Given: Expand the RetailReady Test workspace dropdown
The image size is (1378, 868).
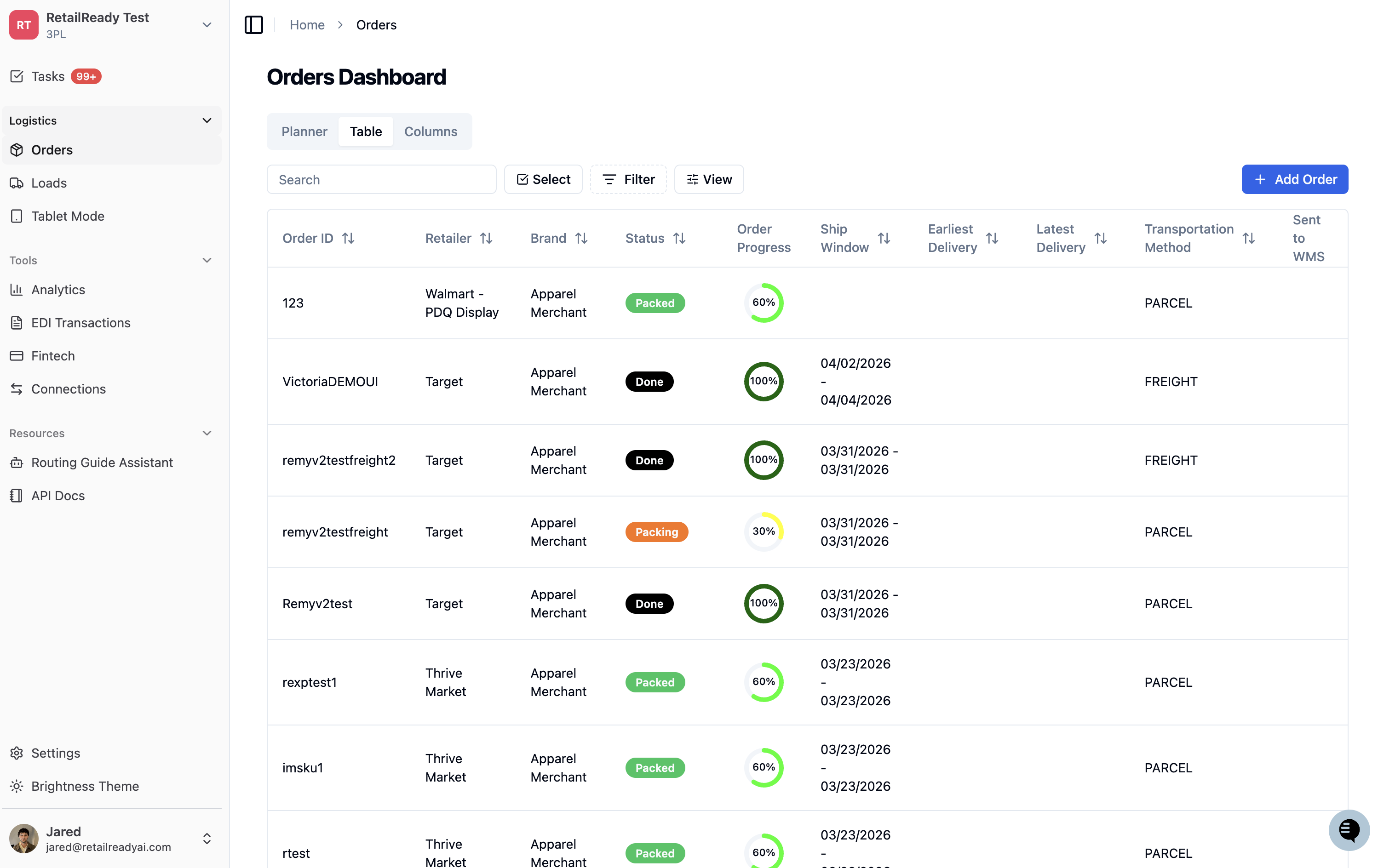Looking at the screenshot, I should 207,25.
